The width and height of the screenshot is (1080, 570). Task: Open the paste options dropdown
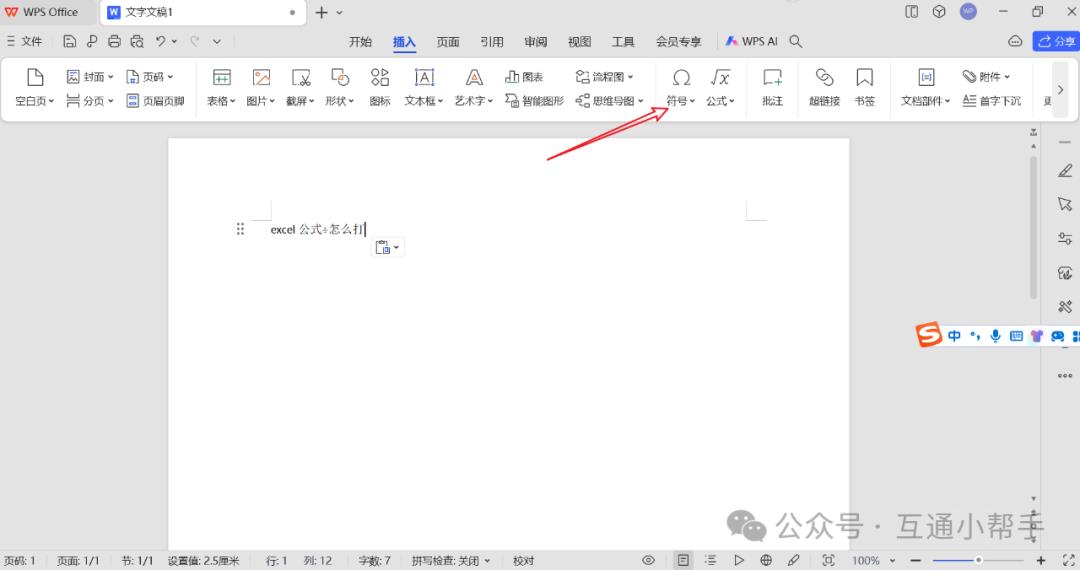[x=388, y=248]
